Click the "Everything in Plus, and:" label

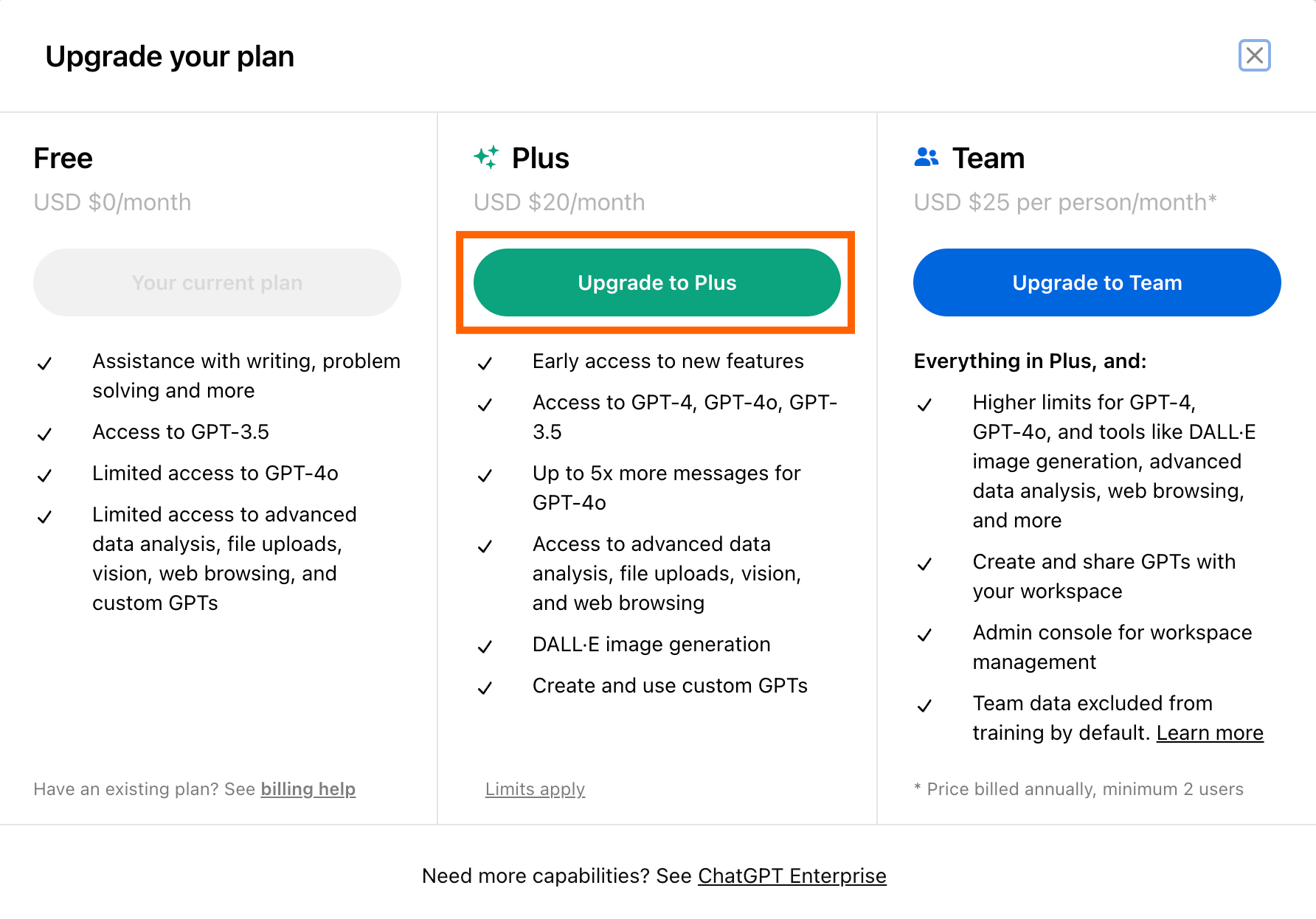pos(1030,361)
